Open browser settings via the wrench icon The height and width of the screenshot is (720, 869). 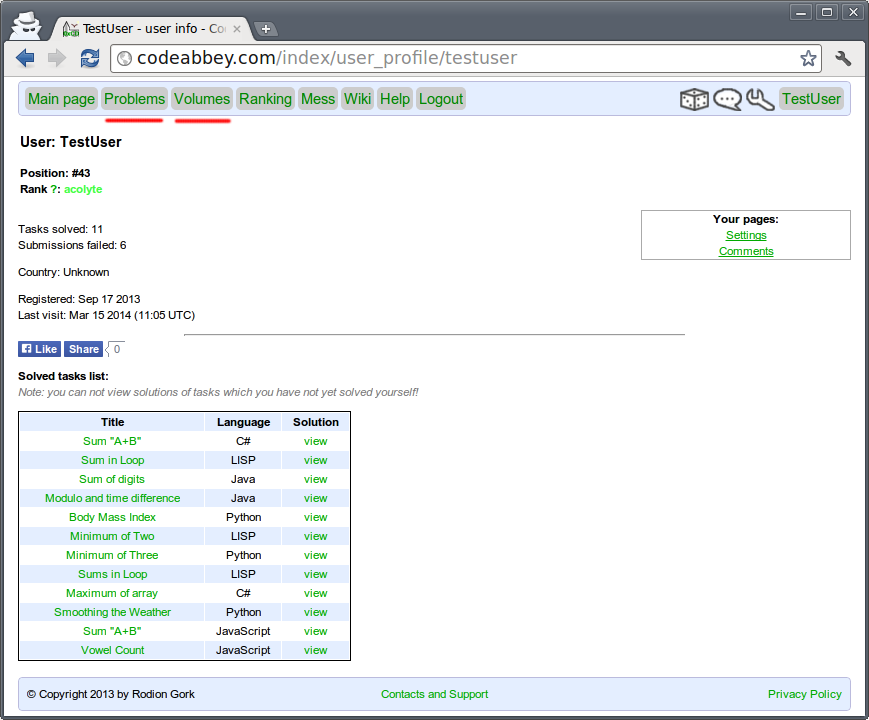843,58
